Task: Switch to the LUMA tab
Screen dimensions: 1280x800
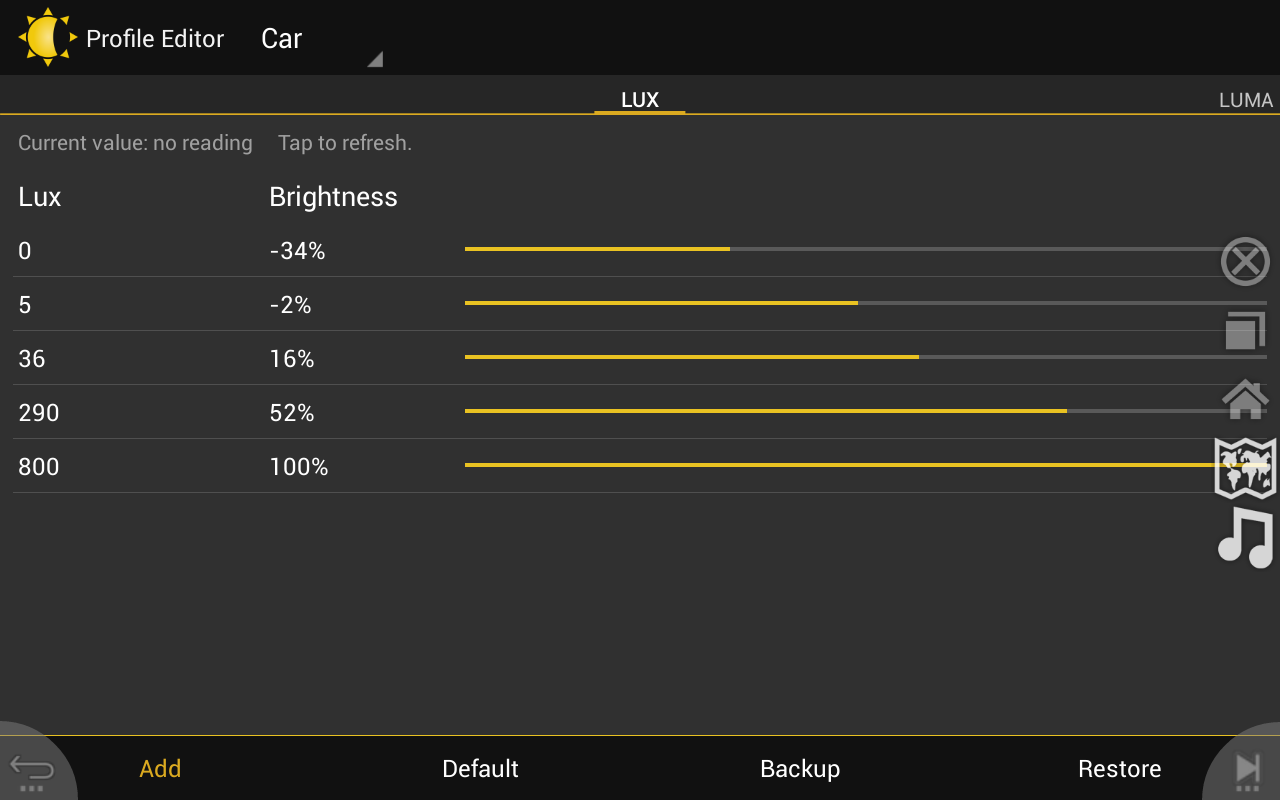Action: tap(1245, 100)
